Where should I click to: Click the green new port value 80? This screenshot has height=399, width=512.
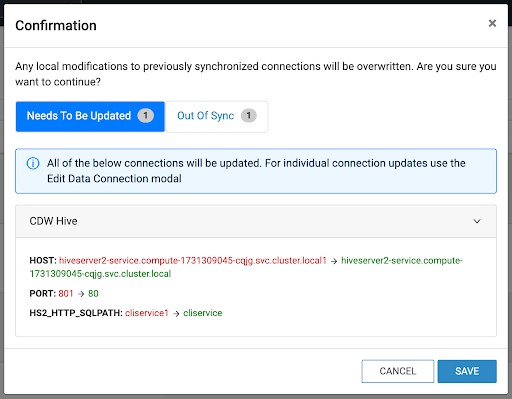(93, 293)
